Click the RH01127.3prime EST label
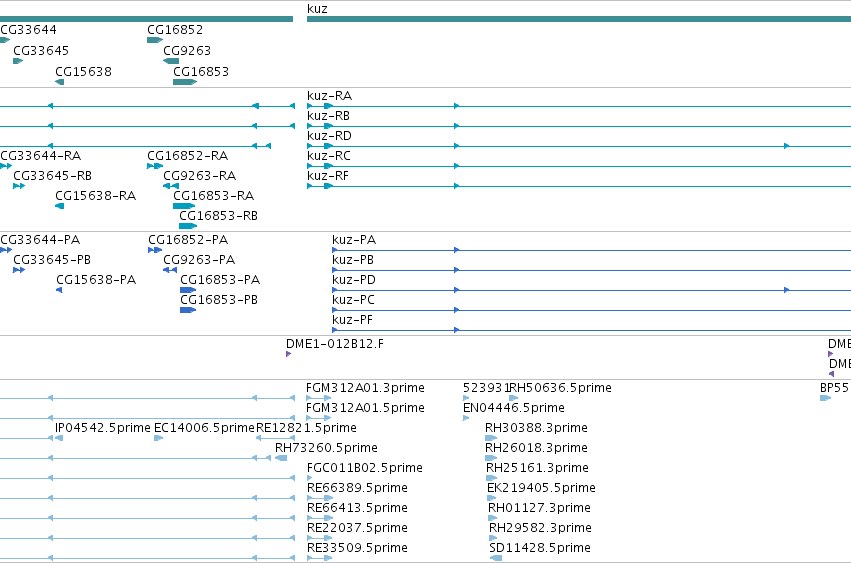This screenshot has height=563, width=851. [539, 509]
